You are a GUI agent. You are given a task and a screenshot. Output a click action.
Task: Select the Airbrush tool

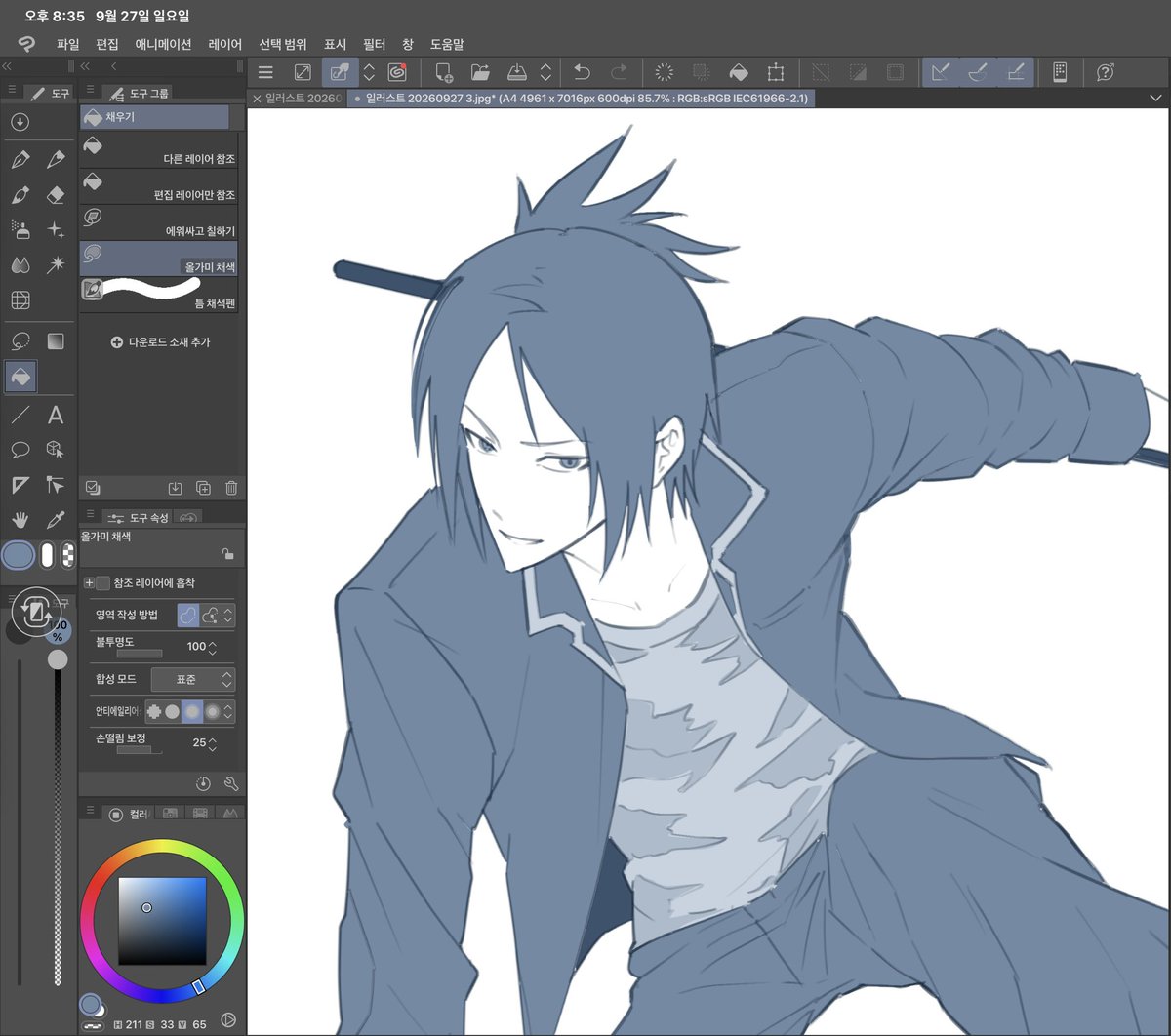20,230
